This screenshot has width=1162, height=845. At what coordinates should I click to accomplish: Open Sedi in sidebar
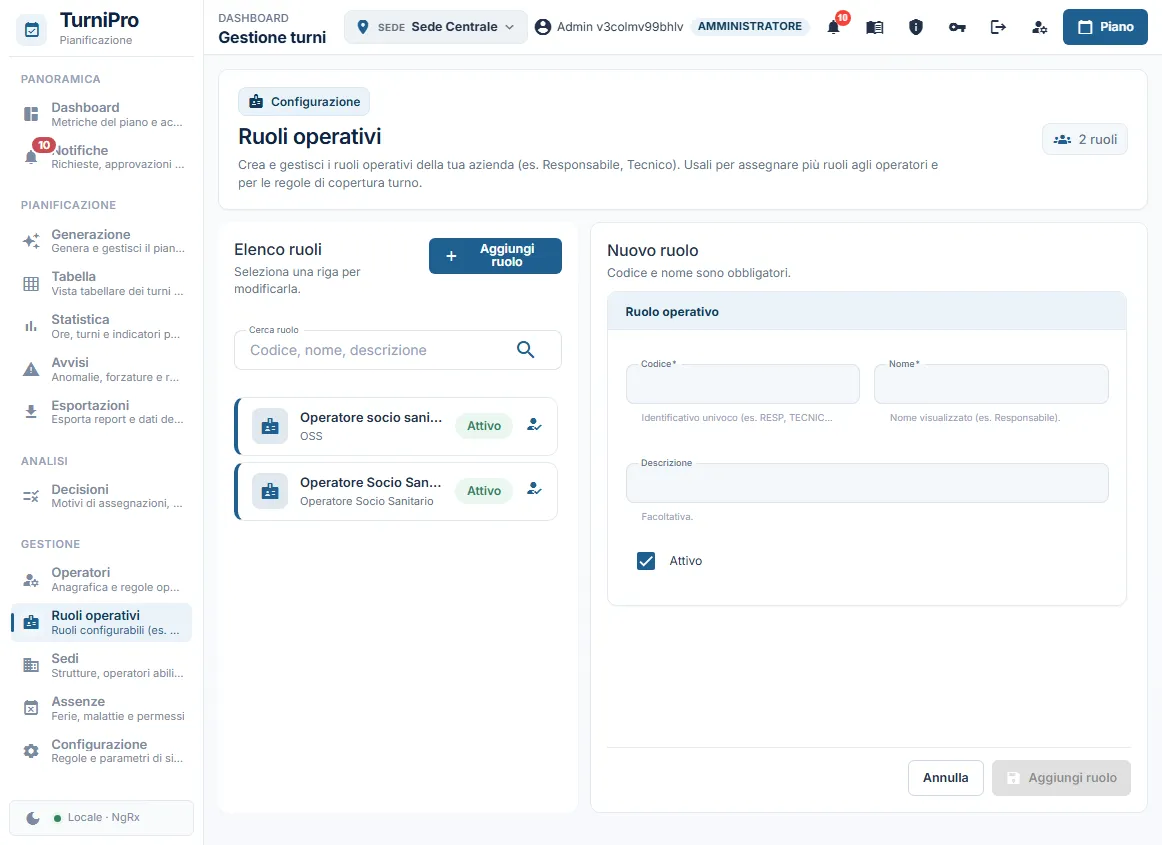point(102,665)
